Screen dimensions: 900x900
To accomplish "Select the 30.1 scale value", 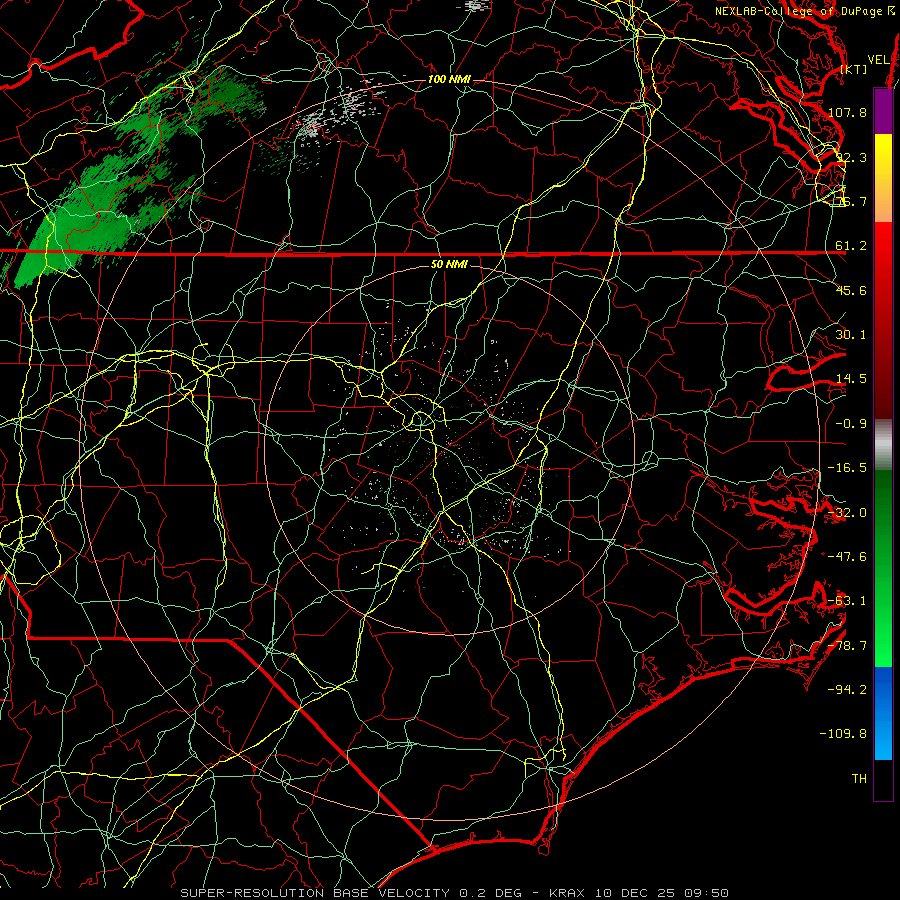I will [x=851, y=335].
